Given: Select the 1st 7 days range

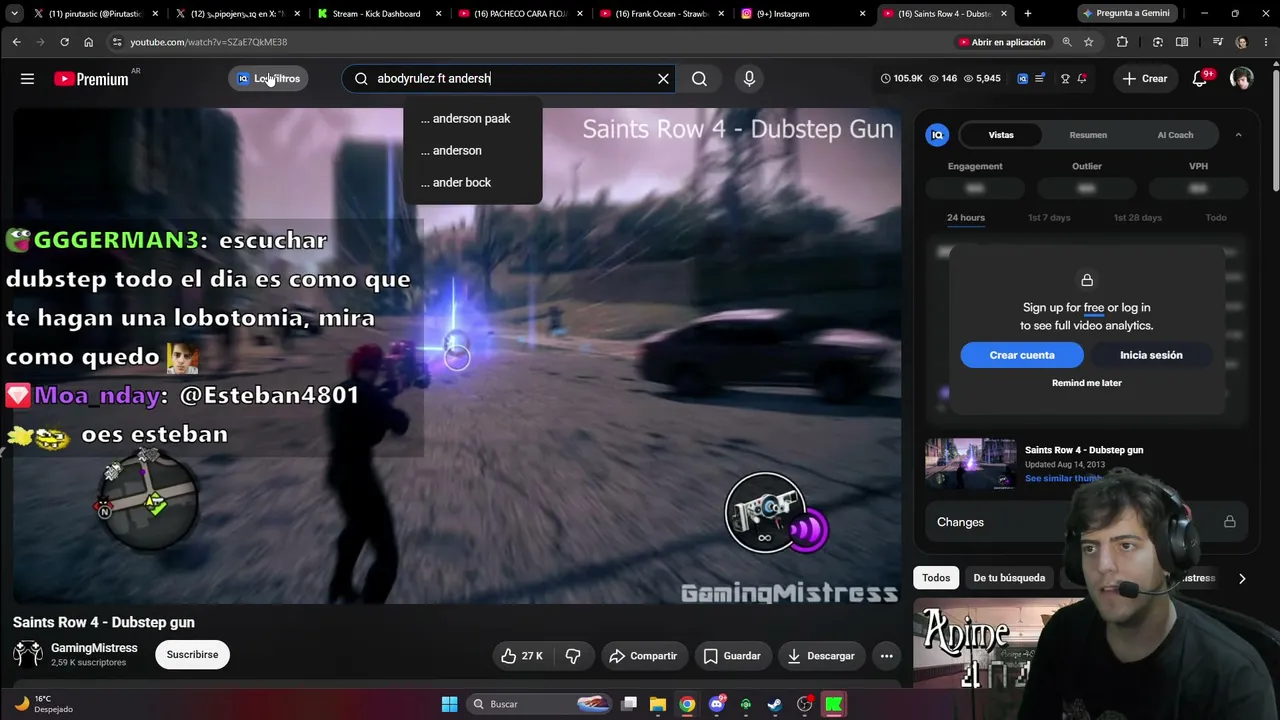Looking at the screenshot, I should point(1049,218).
